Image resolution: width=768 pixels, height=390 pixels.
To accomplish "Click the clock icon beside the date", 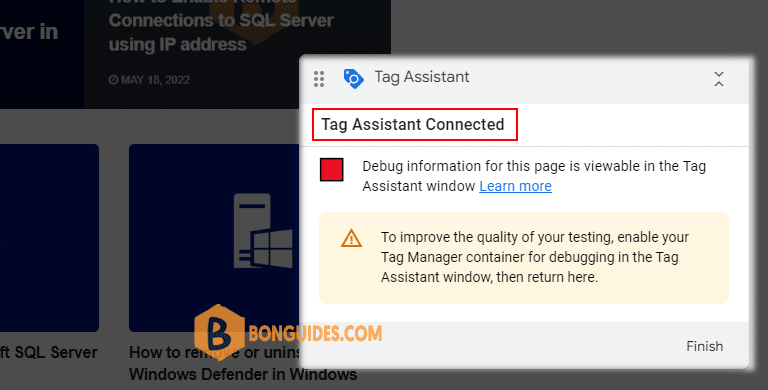I will pyautogui.click(x=113, y=80).
